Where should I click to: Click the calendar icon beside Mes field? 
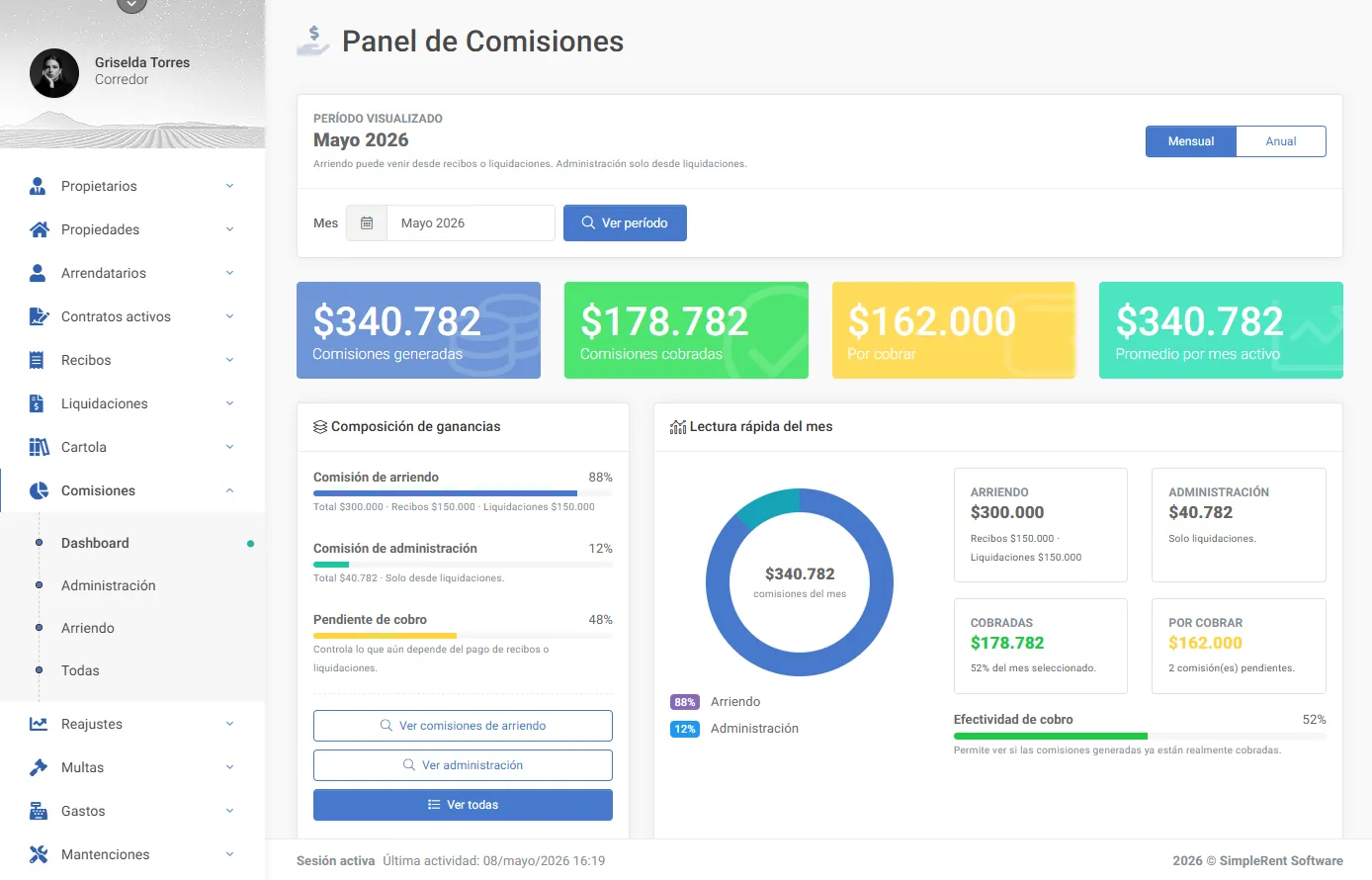(367, 223)
